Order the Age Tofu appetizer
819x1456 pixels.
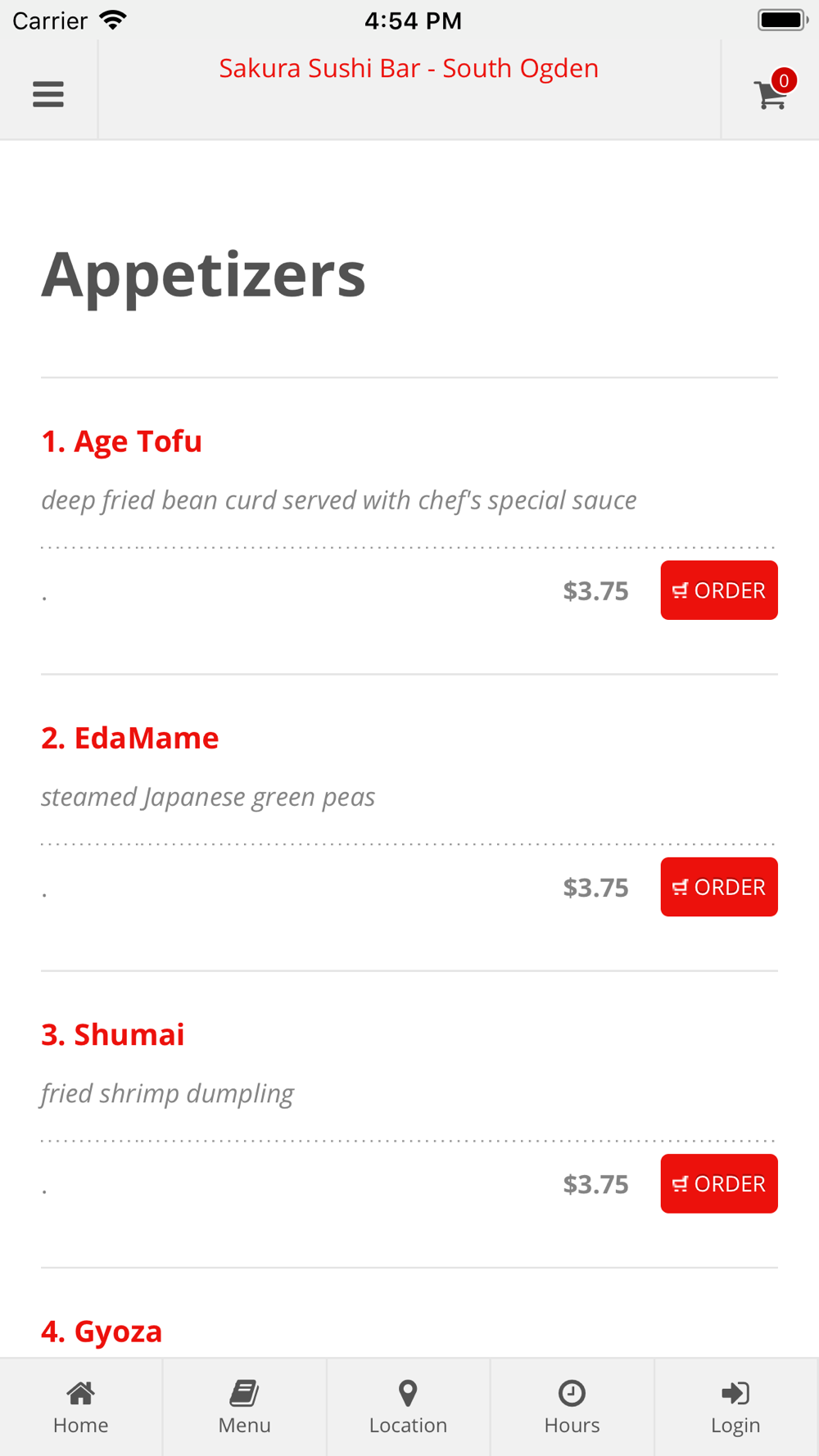pos(719,590)
